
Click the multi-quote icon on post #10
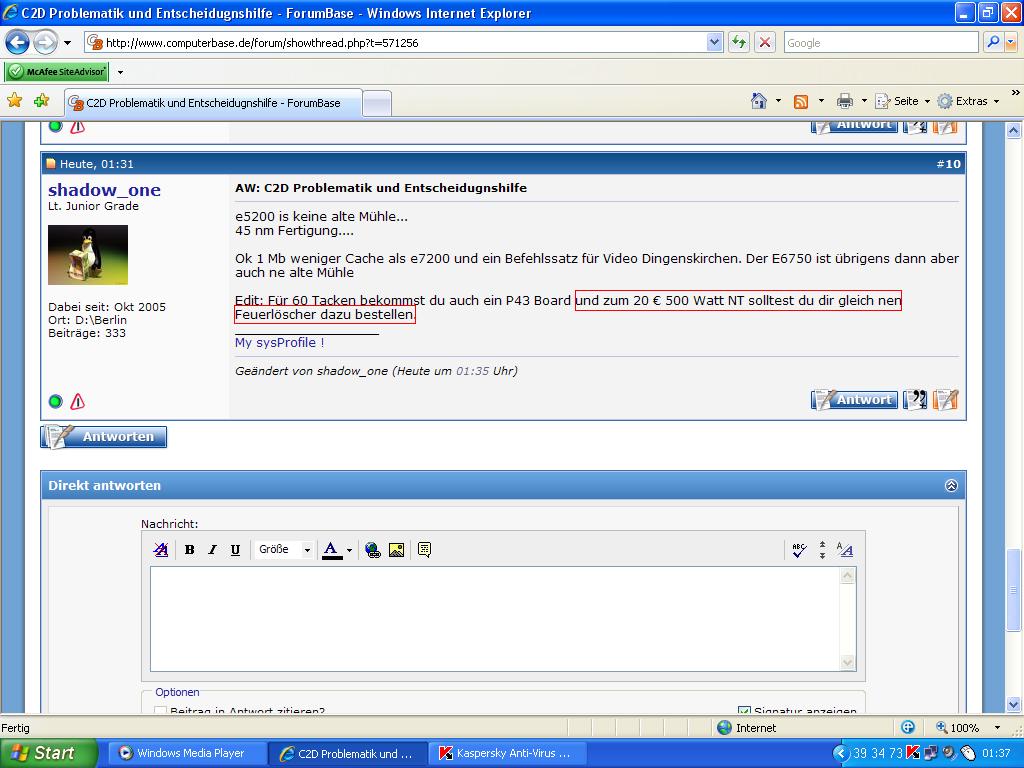(x=914, y=400)
